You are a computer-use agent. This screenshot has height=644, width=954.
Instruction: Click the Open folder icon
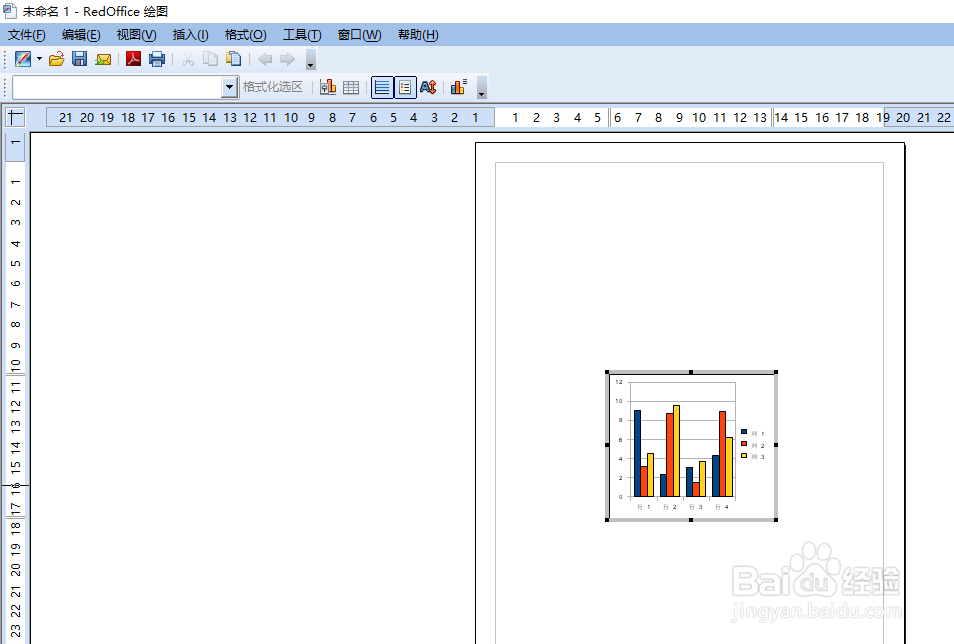(x=57, y=59)
